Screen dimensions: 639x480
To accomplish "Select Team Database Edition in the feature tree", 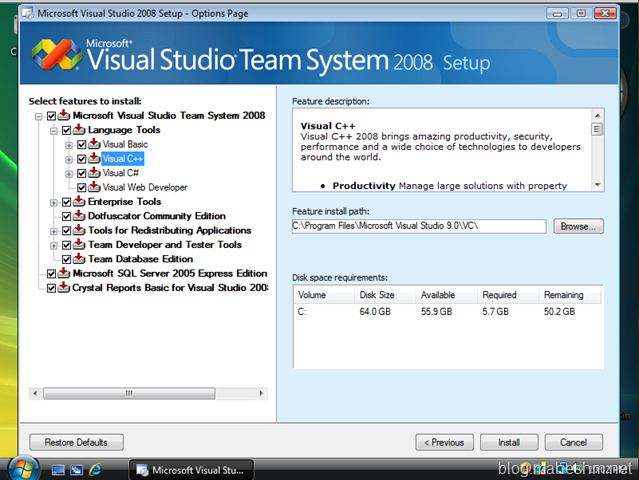I will pos(141,259).
